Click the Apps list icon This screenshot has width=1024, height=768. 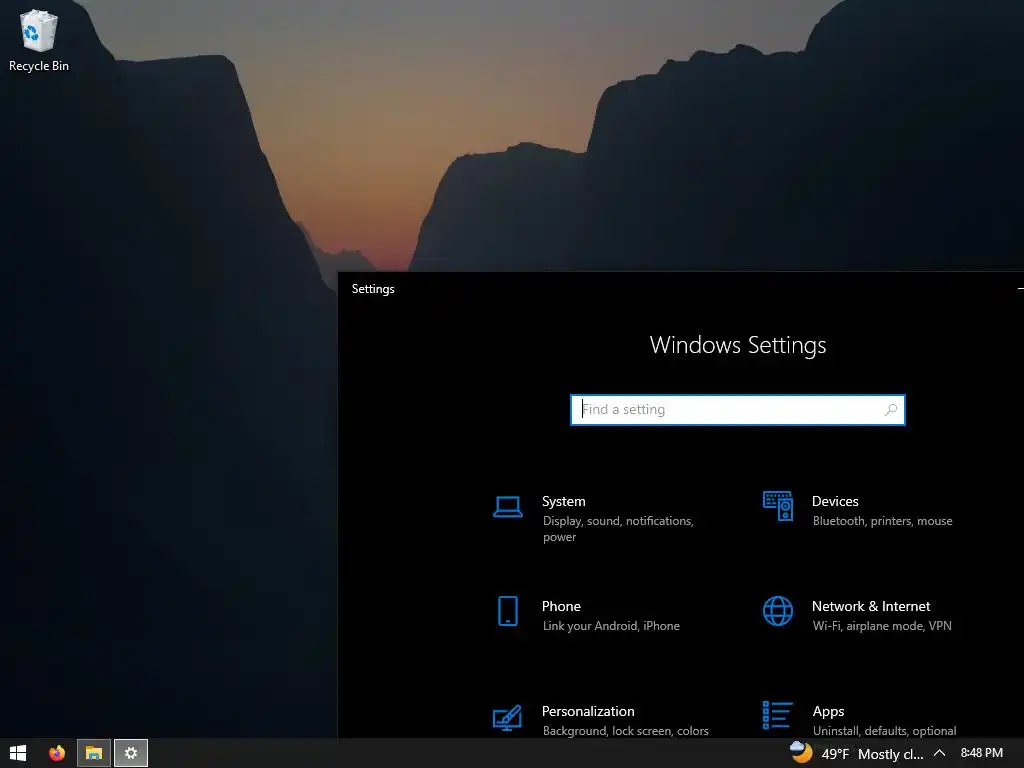click(778, 715)
